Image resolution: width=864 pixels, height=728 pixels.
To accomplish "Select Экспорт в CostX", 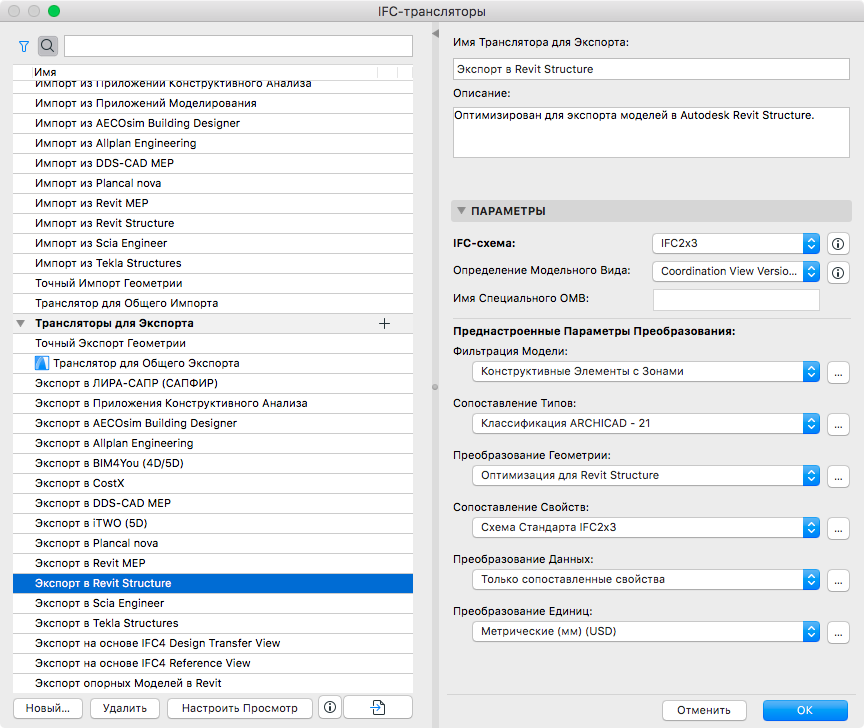I will click(213, 483).
